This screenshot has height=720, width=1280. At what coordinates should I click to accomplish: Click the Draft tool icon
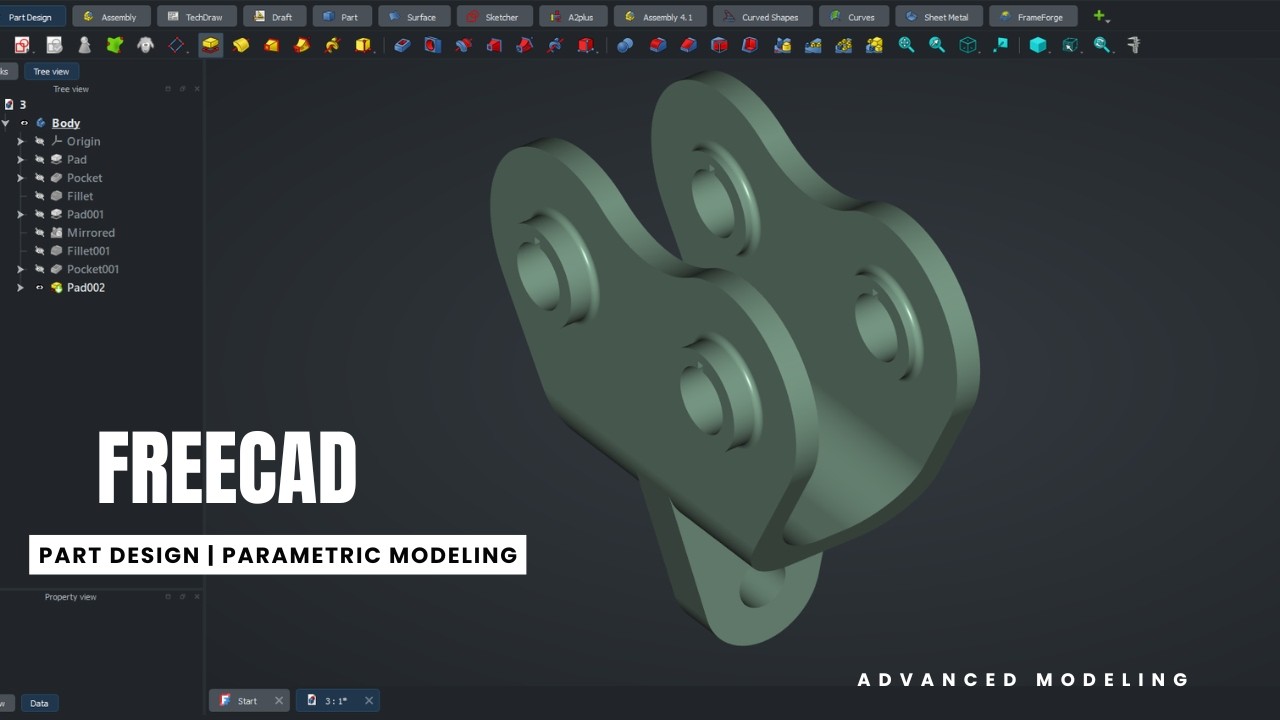[719, 45]
